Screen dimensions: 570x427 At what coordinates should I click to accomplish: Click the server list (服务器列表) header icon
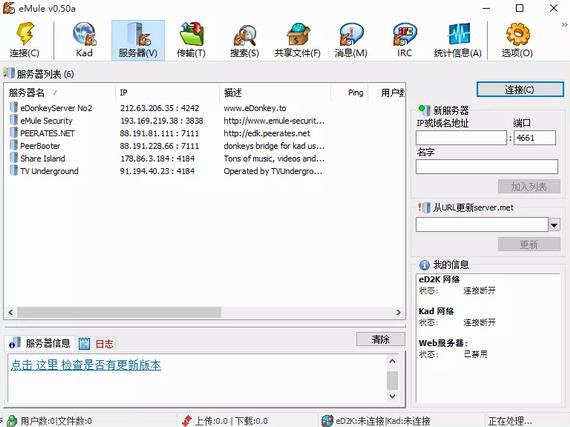click(x=9, y=73)
